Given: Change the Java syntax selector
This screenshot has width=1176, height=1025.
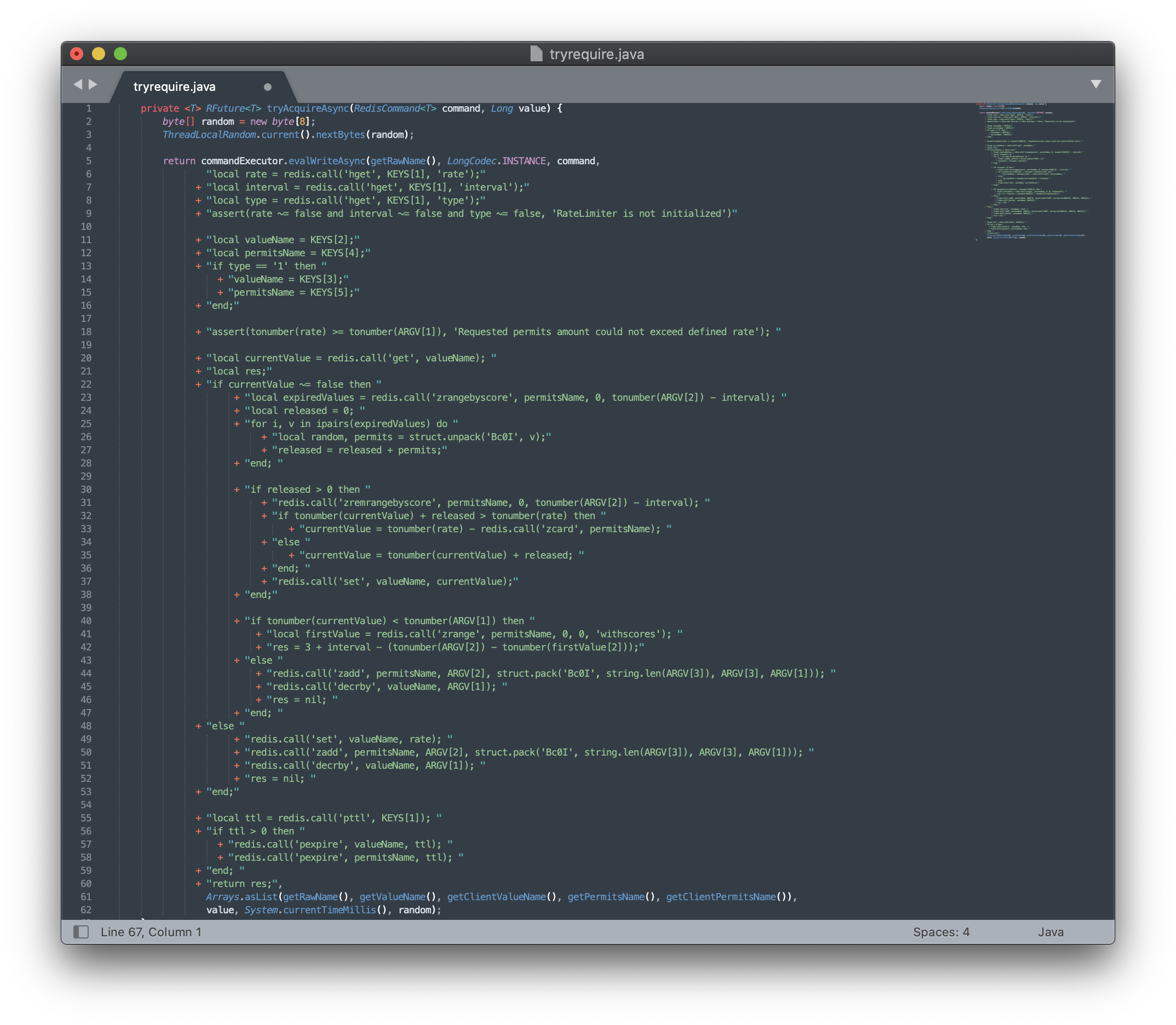Looking at the screenshot, I should [x=1051, y=932].
